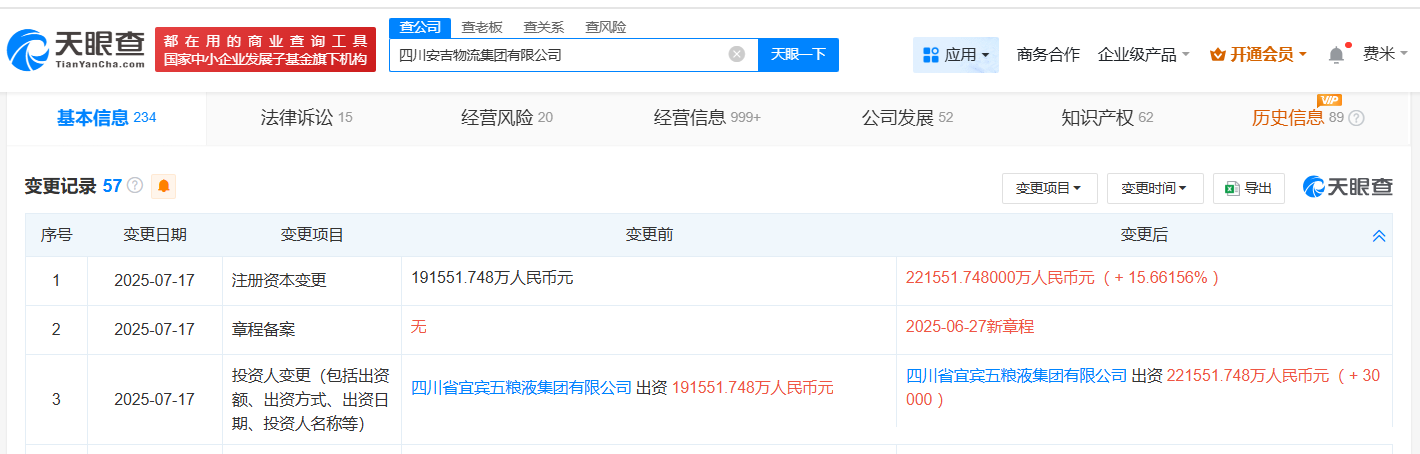The image size is (1420, 454).
Task: Click the 2025-06-27新章程 value
Action: pyautogui.click(x=970, y=327)
